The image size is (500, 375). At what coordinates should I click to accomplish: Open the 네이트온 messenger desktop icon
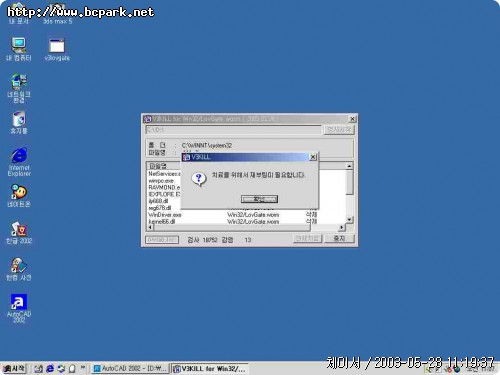[19, 195]
